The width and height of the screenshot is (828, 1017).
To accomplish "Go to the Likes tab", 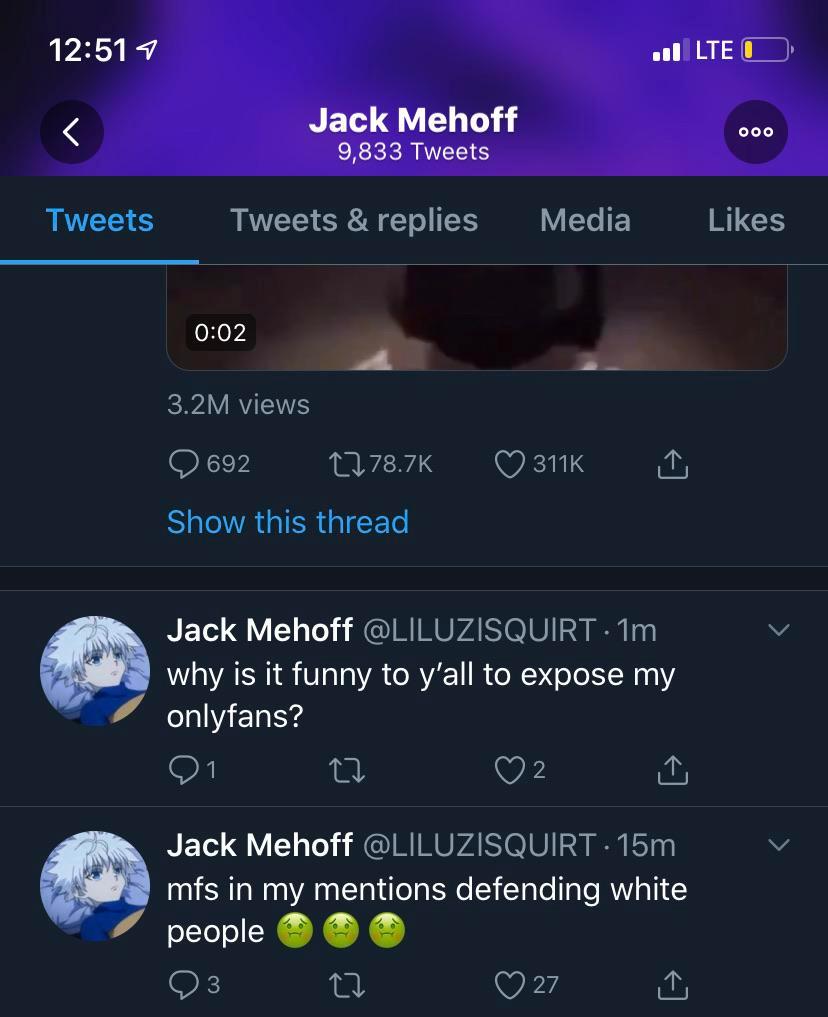I will pyautogui.click(x=746, y=220).
